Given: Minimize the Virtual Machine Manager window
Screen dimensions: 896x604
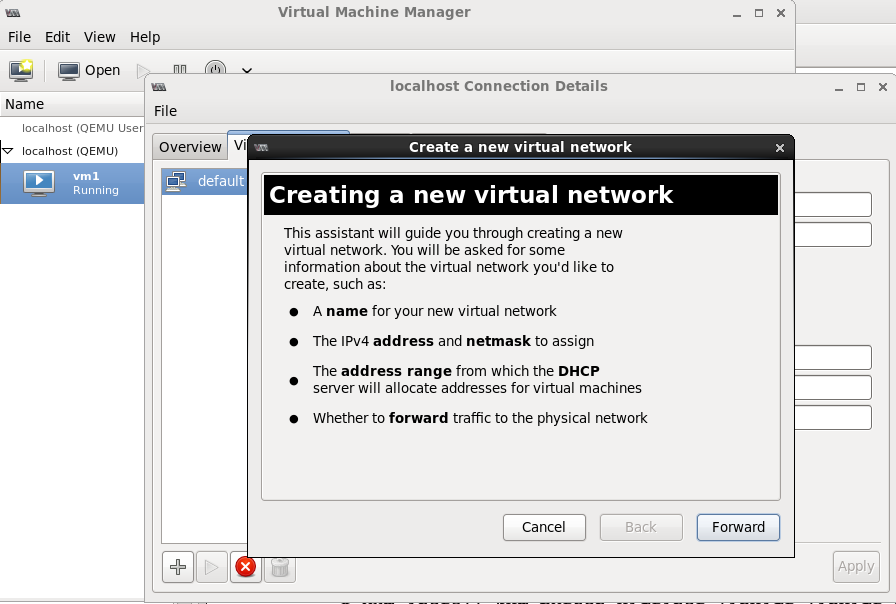Looking at the screenshot, I should click(x=737, y=14).
